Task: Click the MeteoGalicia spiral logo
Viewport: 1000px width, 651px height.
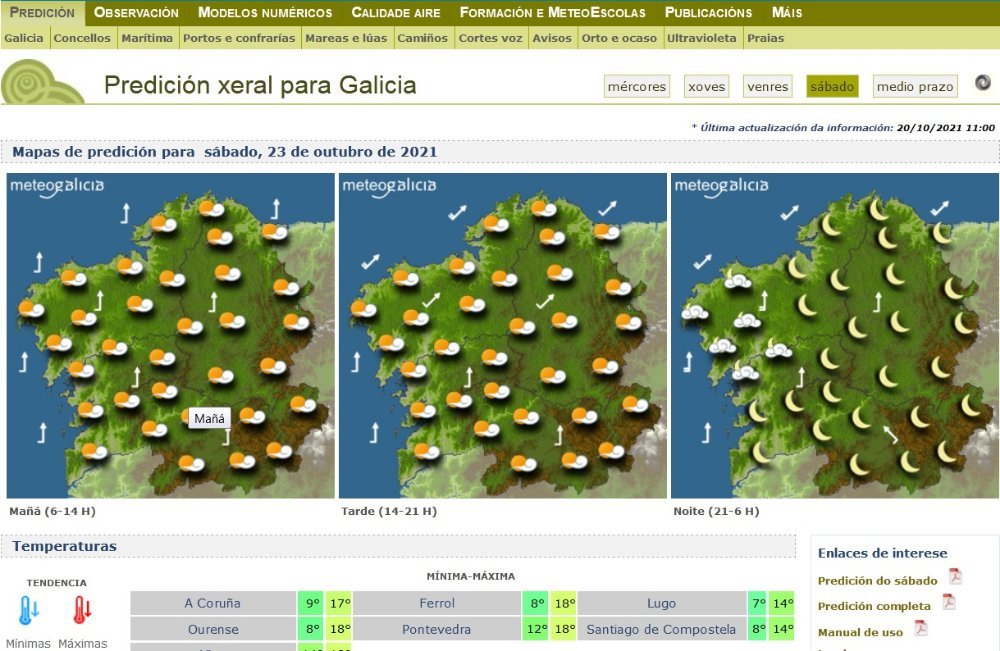Action: [x=42, y=82]
